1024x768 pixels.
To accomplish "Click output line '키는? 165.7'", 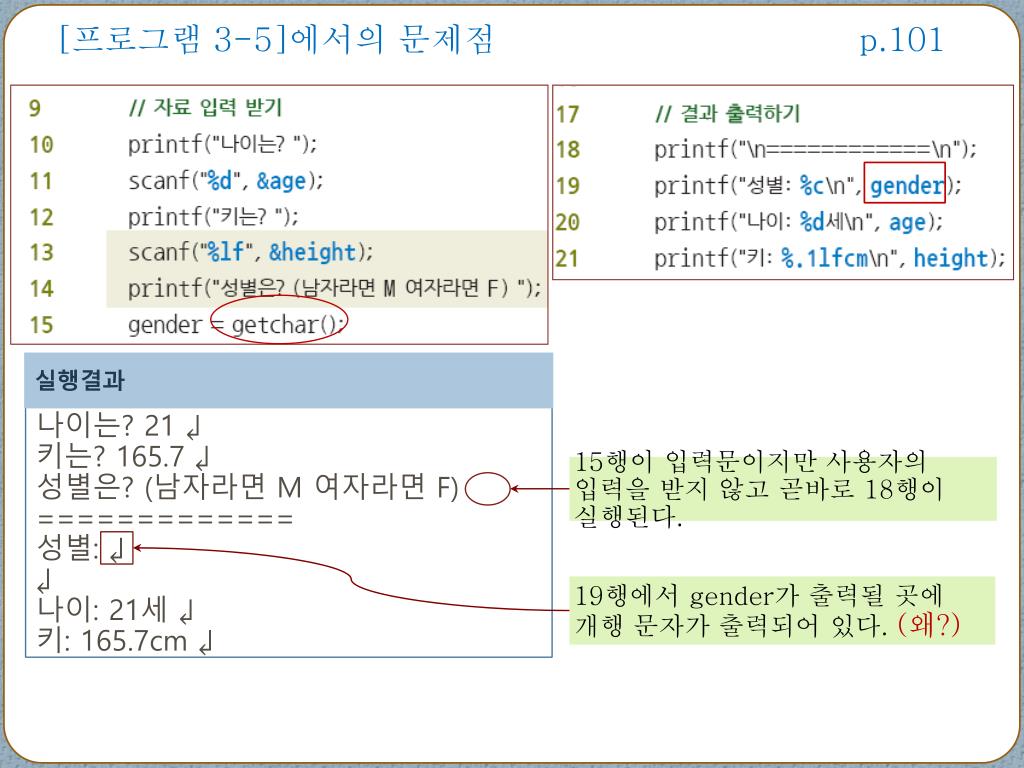I will (x=123, y=456).
